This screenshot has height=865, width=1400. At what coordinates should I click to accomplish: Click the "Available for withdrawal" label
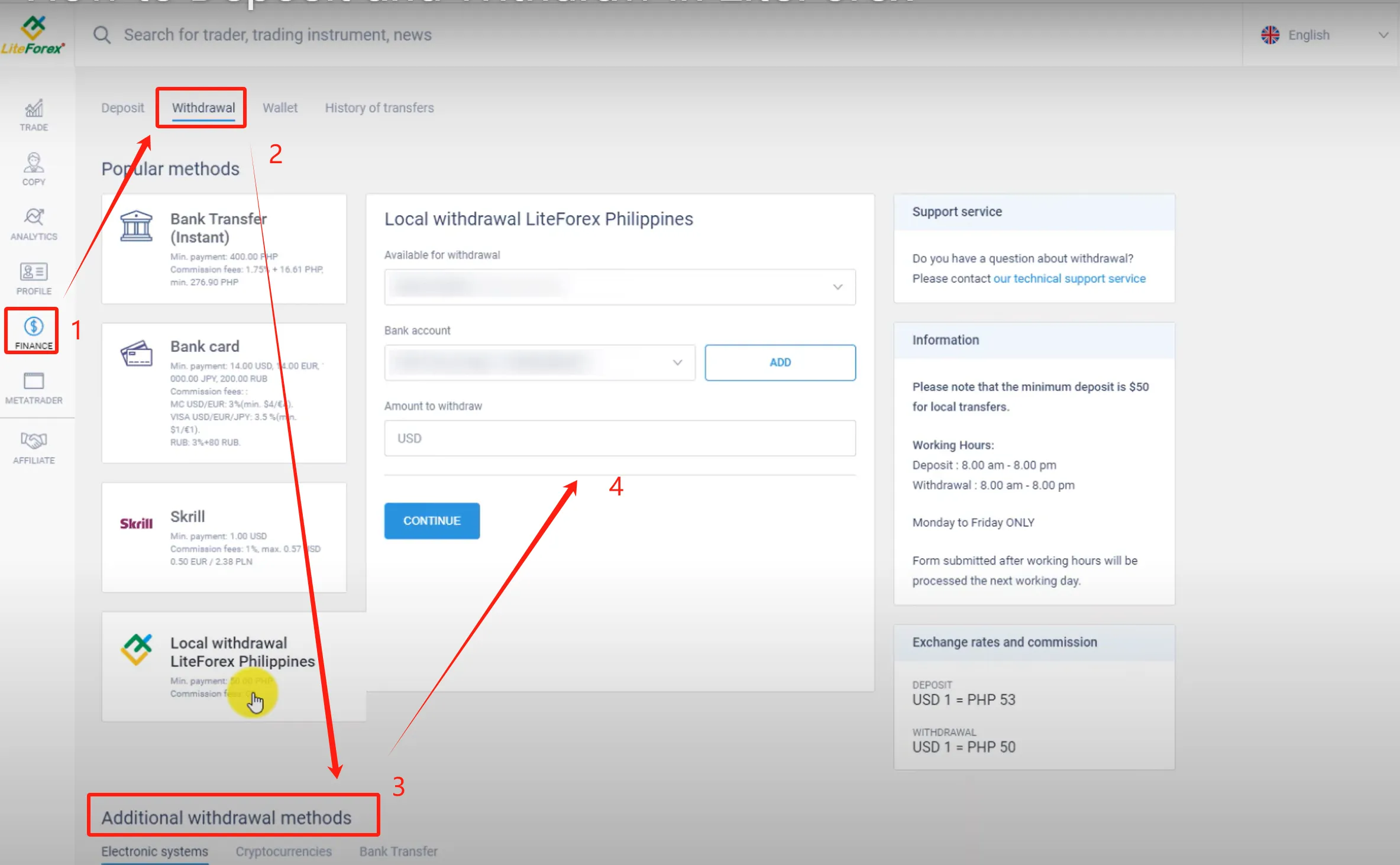click(x=442, y=255)
